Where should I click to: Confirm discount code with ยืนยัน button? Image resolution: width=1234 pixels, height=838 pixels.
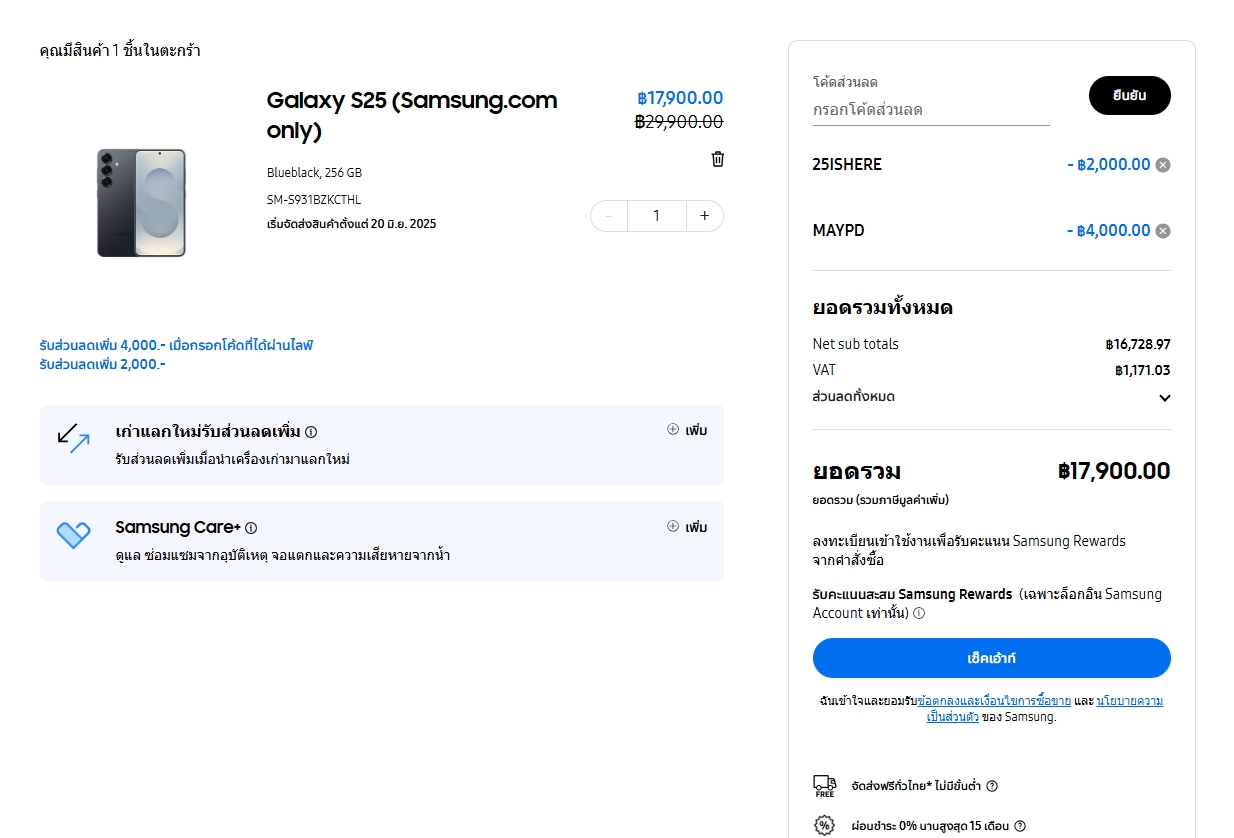[1130, 96]
